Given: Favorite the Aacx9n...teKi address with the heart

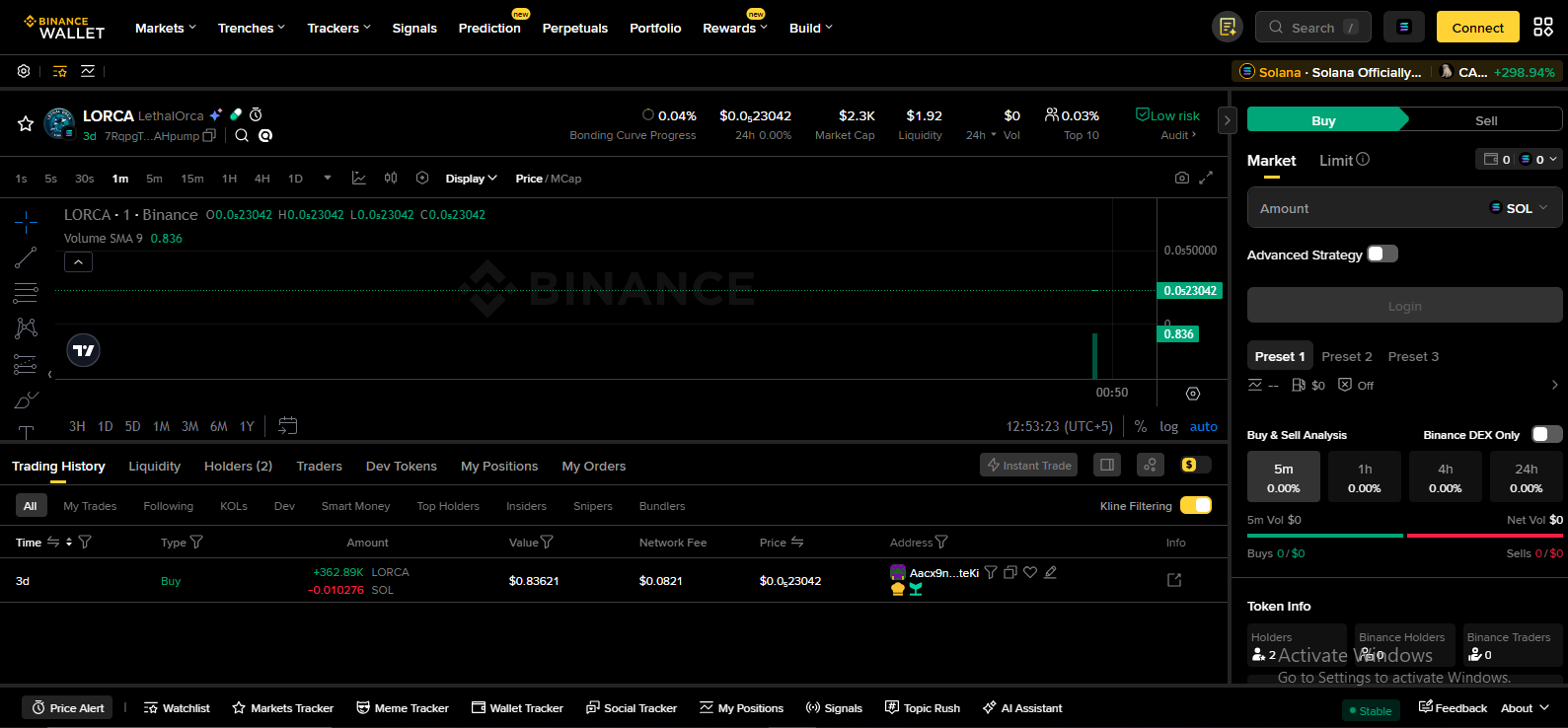Looking at the screenshot, I should point(1030,572).
